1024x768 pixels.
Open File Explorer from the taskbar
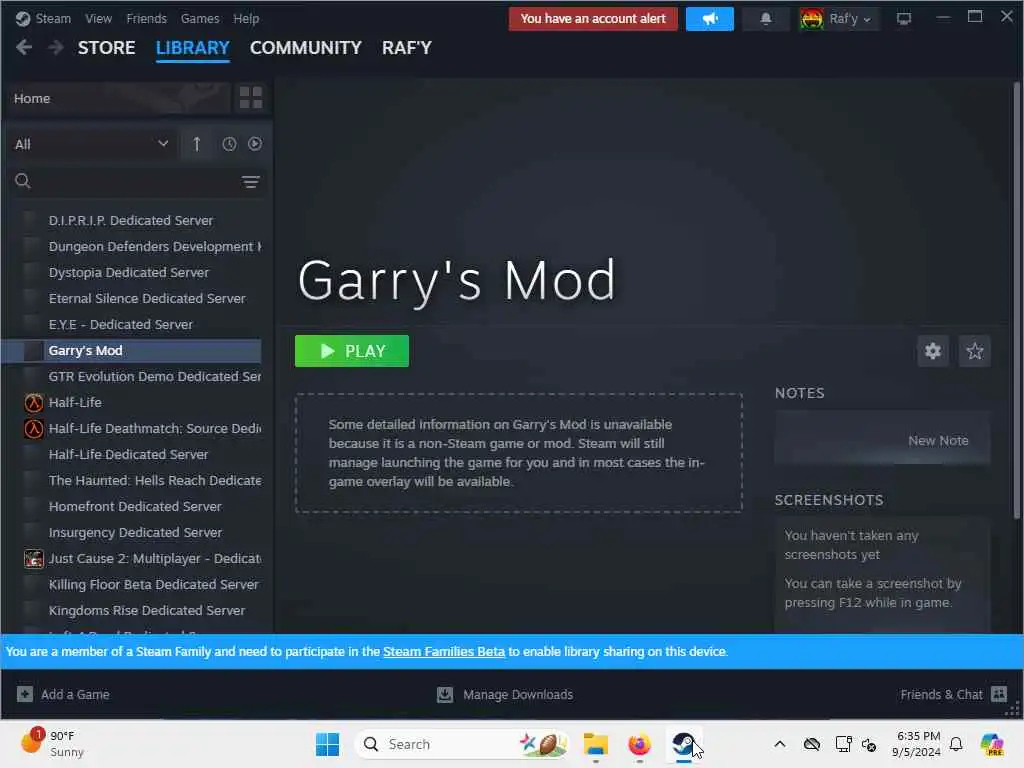pos(595,744)
